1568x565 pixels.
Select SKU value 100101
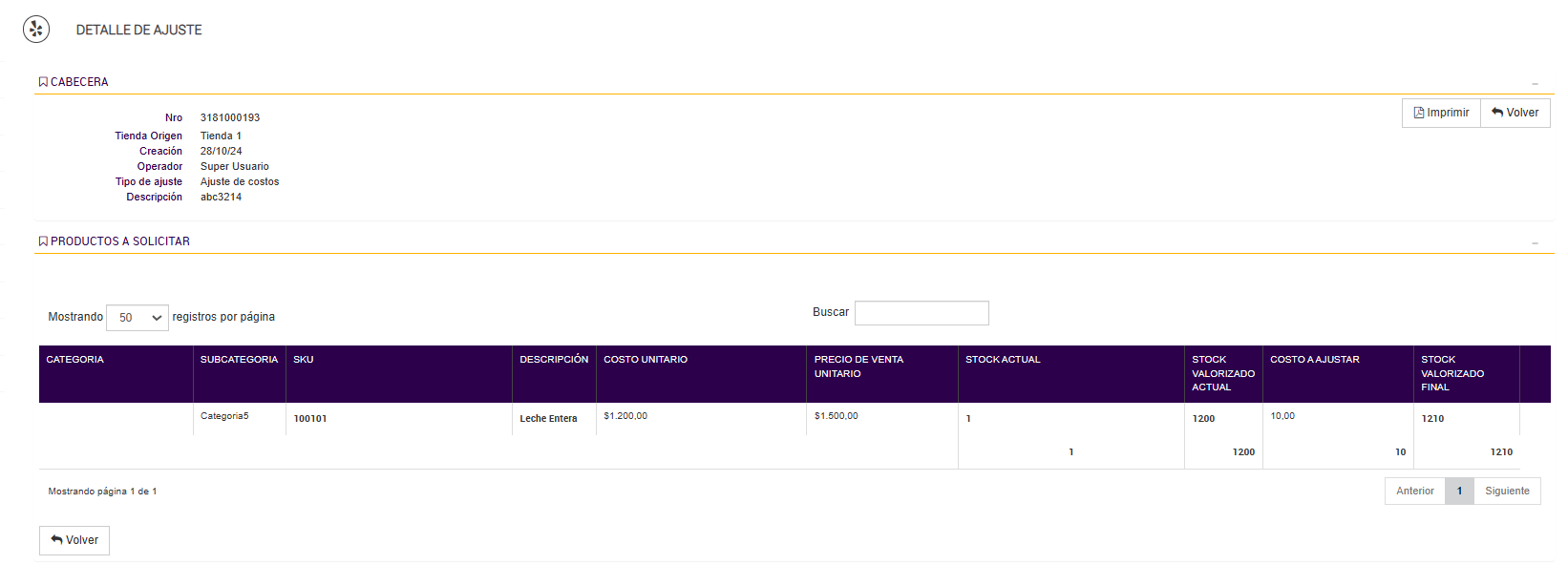coord(310,419)
